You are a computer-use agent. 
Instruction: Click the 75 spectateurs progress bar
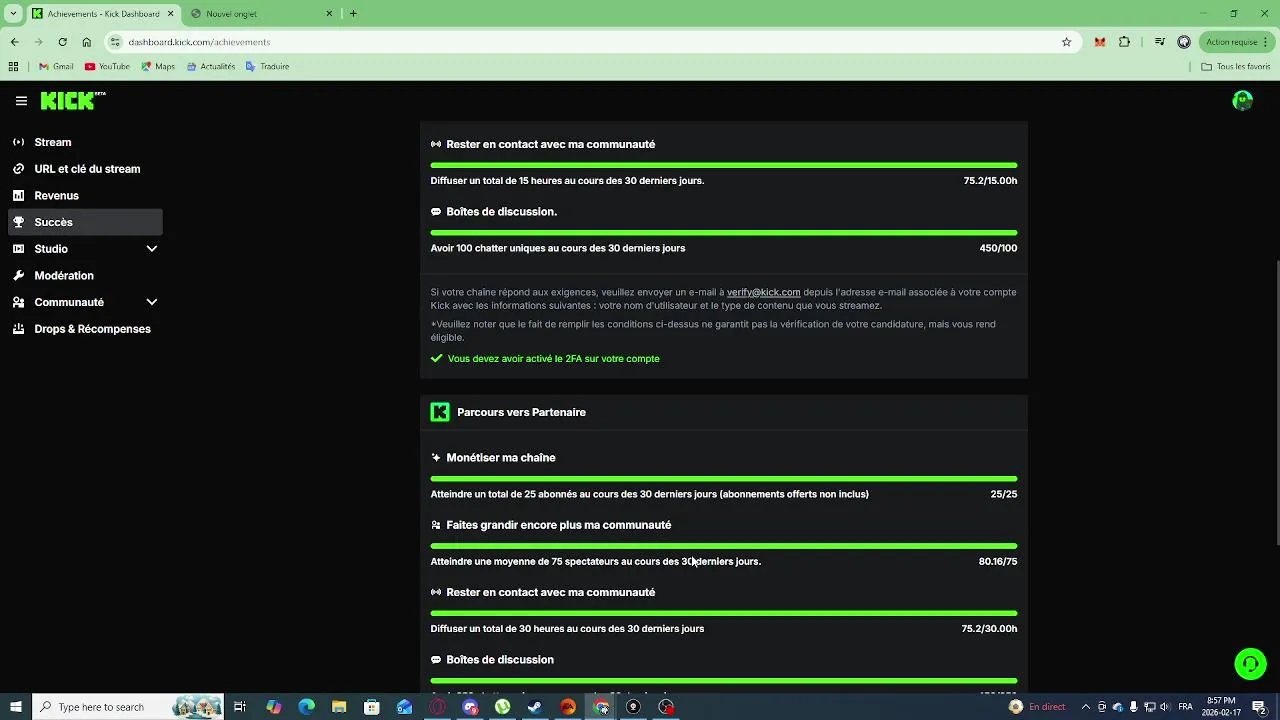[x=724, y=546]
